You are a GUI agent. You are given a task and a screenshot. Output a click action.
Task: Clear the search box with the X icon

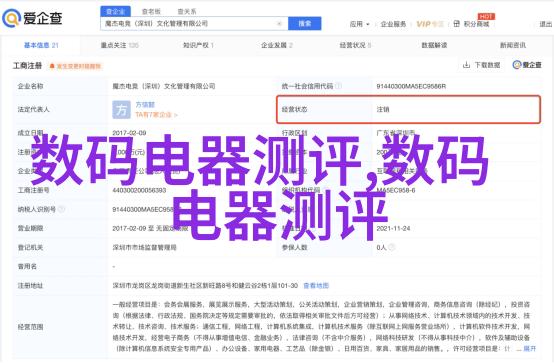tap(279, 24)
